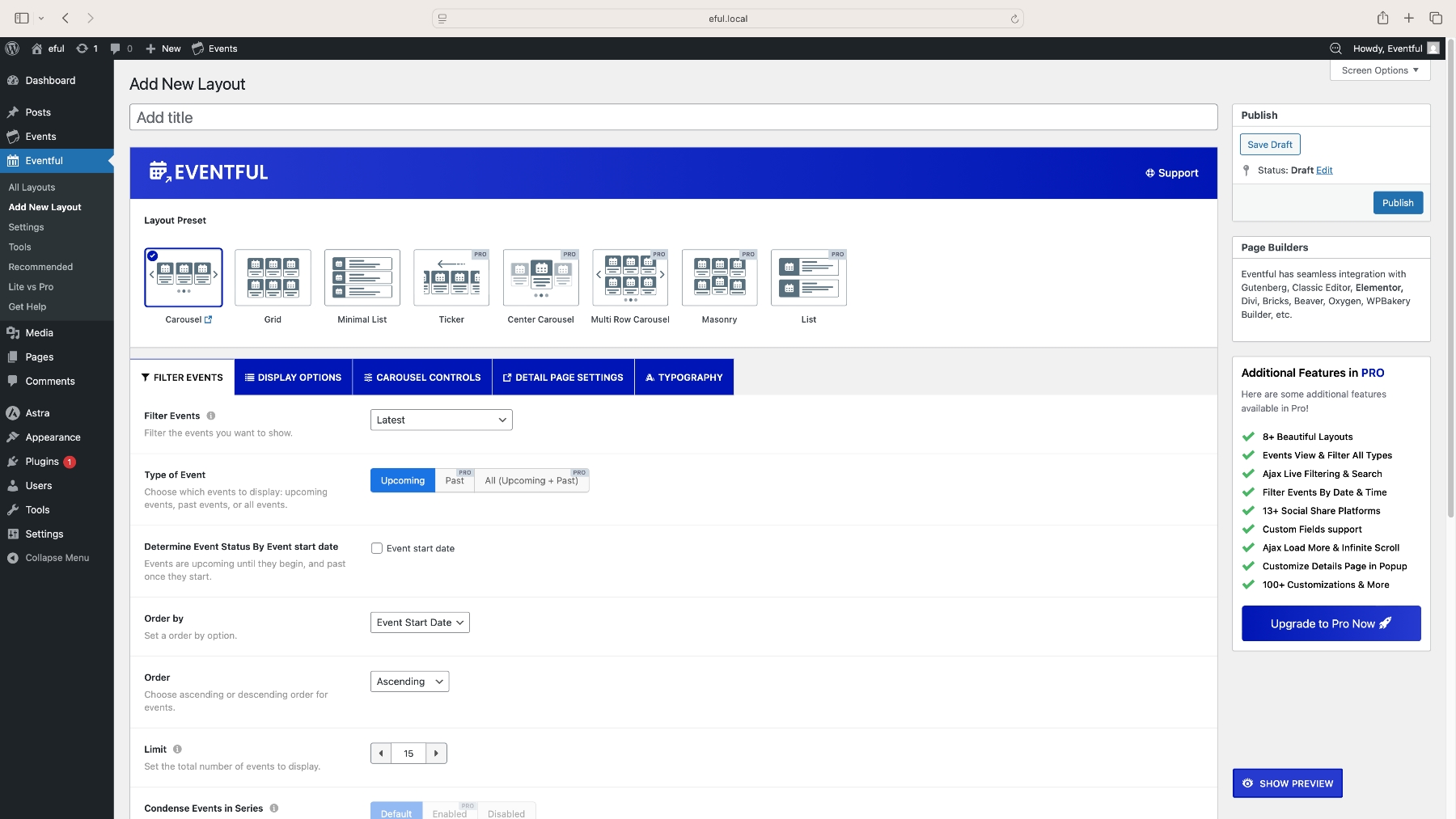Select the Grid layout preset

273,277
